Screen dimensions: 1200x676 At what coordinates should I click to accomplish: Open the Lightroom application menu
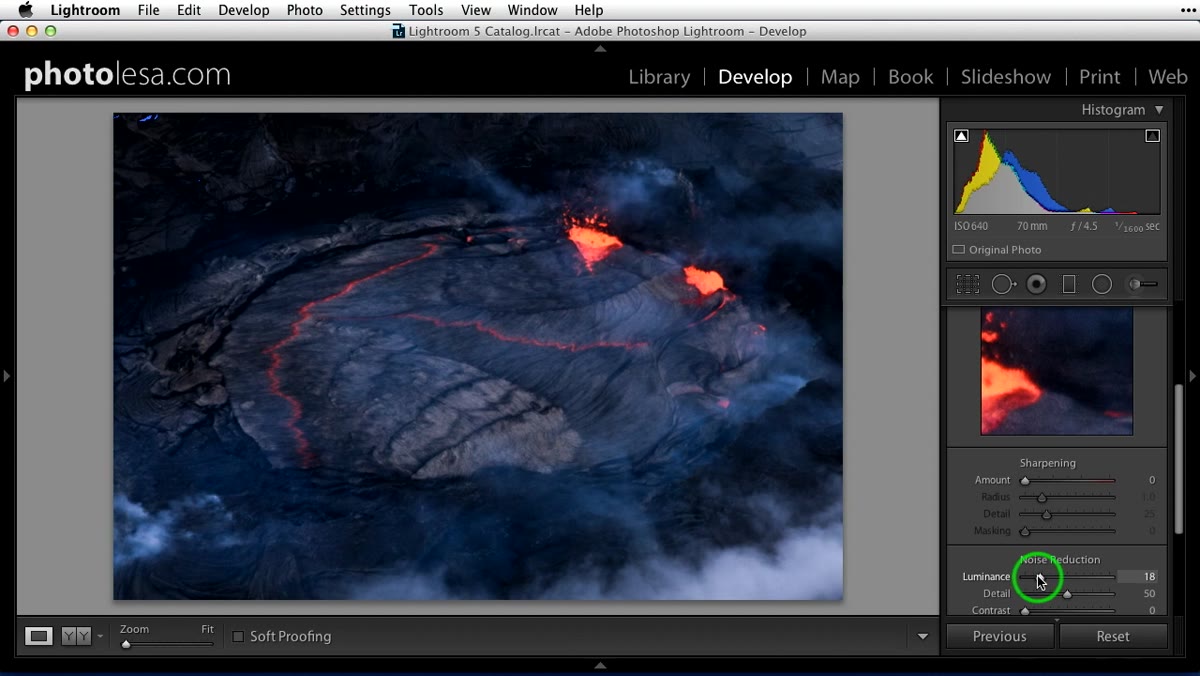click(x=85, y=10)
